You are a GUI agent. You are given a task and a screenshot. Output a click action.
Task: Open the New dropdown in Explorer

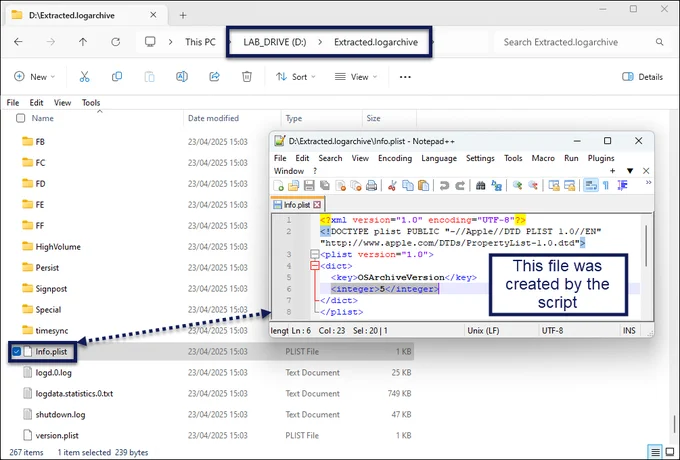[34, 77]
